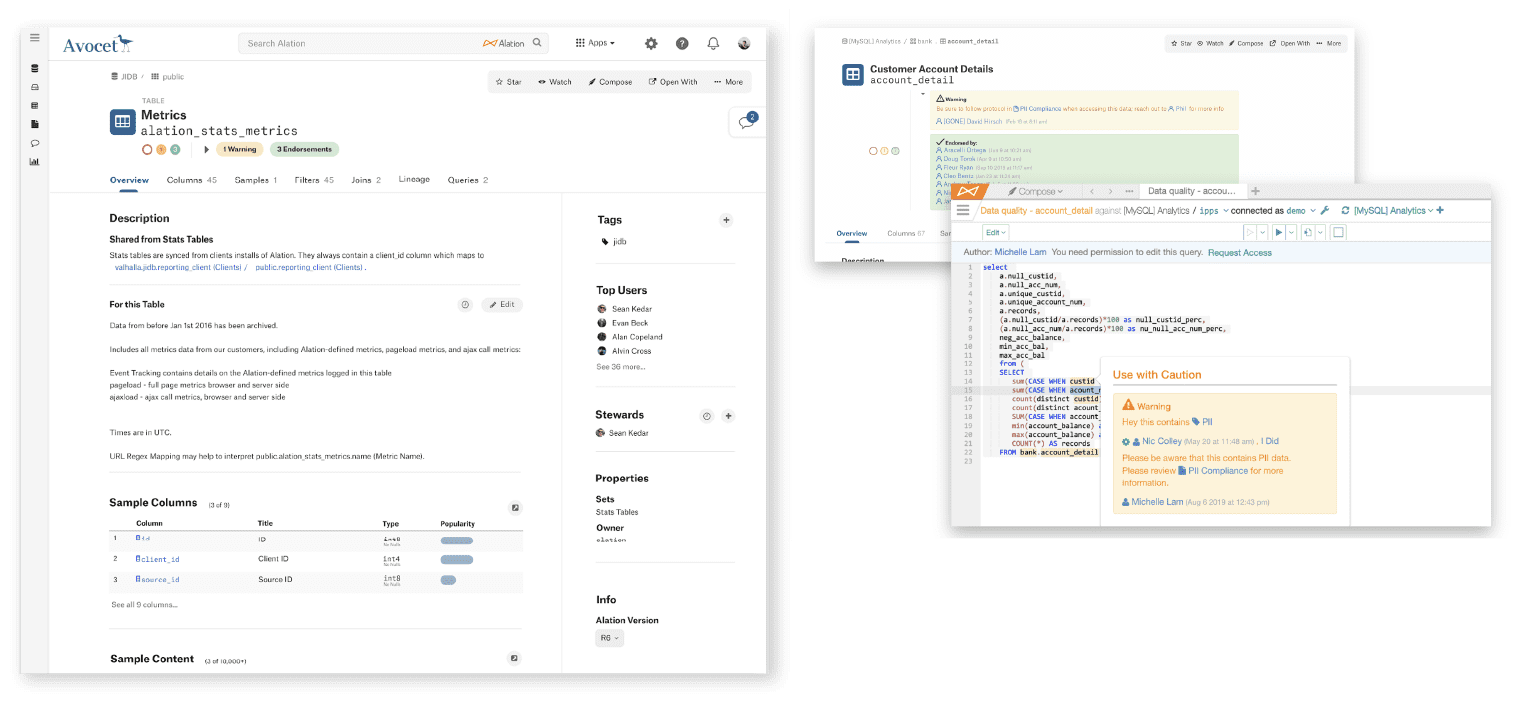Screen dimensions: 1520x720
Task: Click the wrench settings icon in Compose
Action: [1324, 211]
